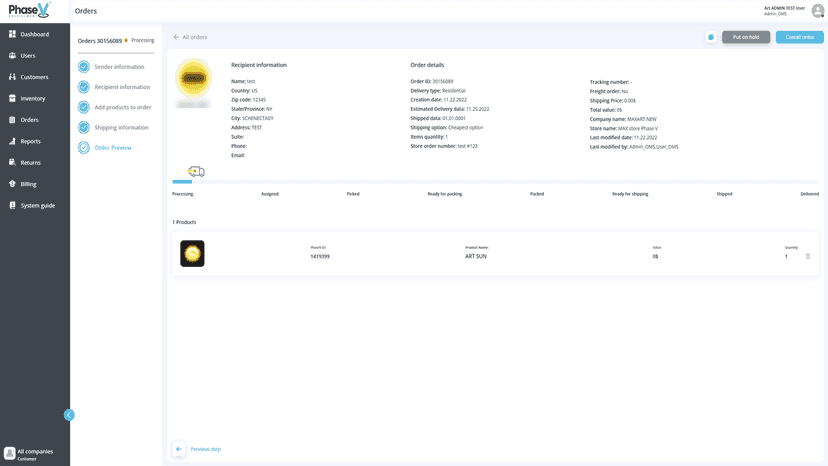Click the Company name MAXART NEW line
The width and height of the screenshot is (828, 466).
[x=623, y=119]
